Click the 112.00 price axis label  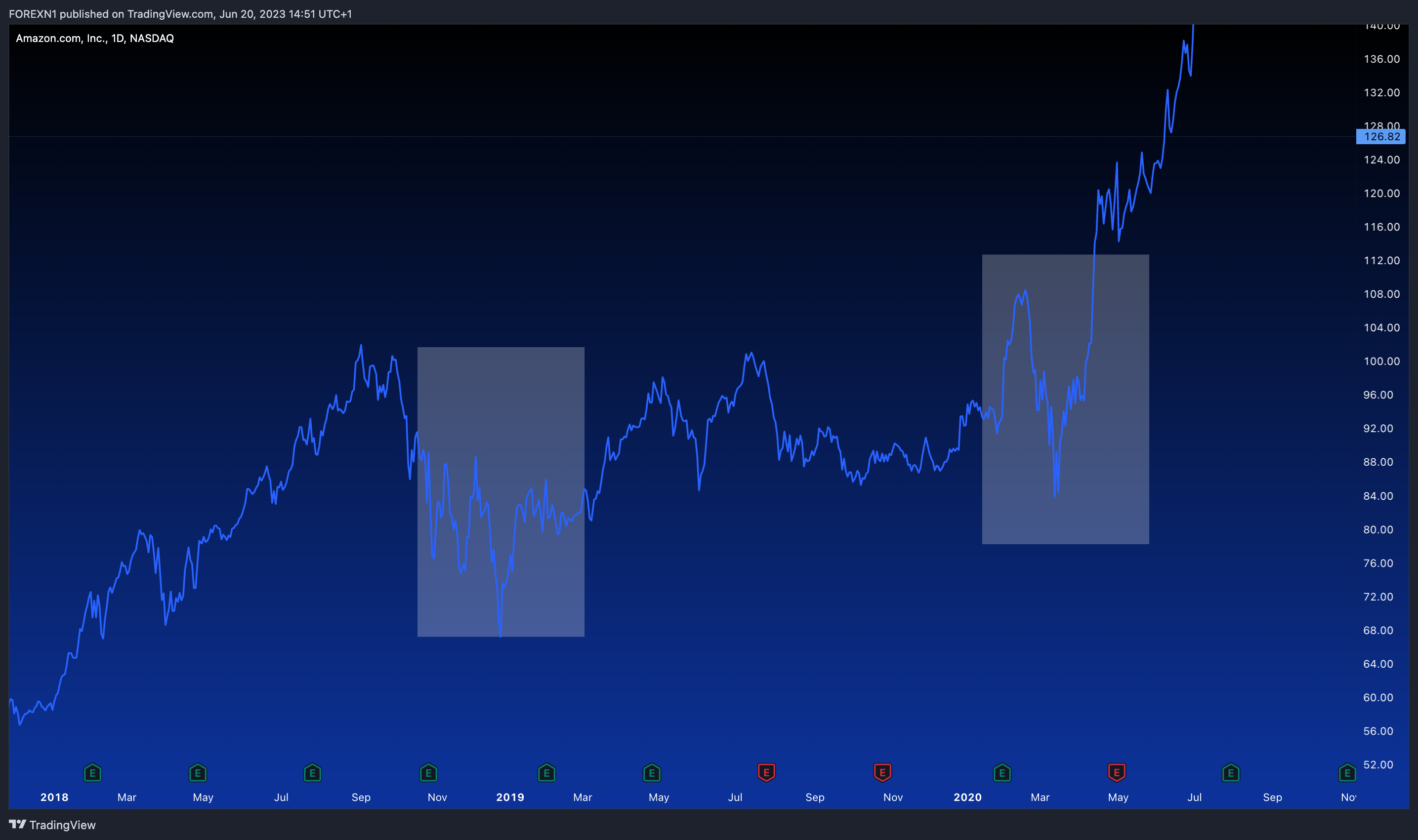tap(1382, 260)
